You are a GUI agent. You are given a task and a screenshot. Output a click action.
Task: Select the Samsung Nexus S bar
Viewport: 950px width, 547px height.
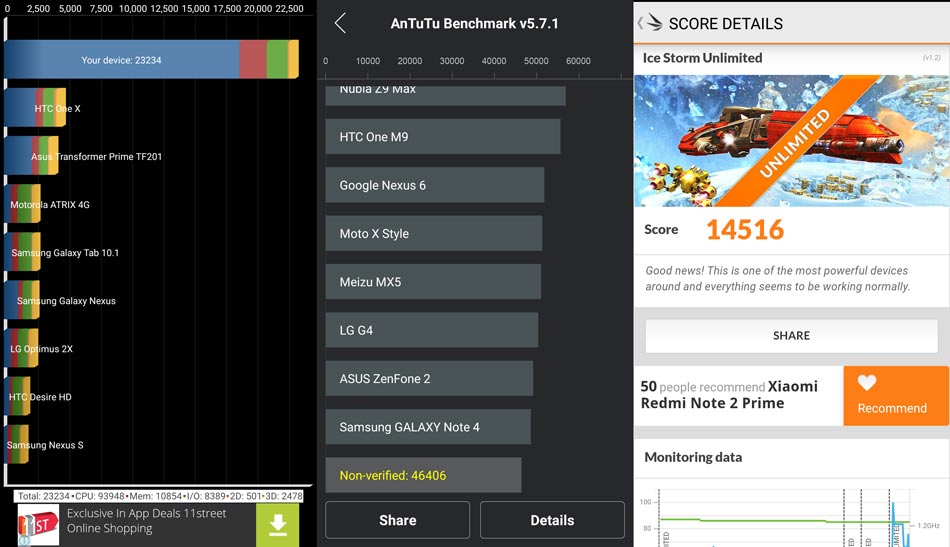tap(16, 444)
